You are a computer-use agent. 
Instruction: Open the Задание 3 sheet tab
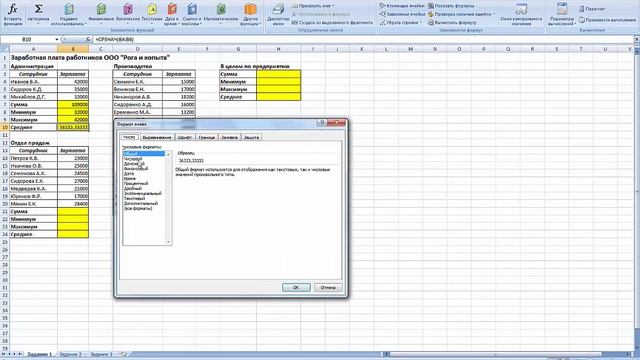tap(101, 354)
